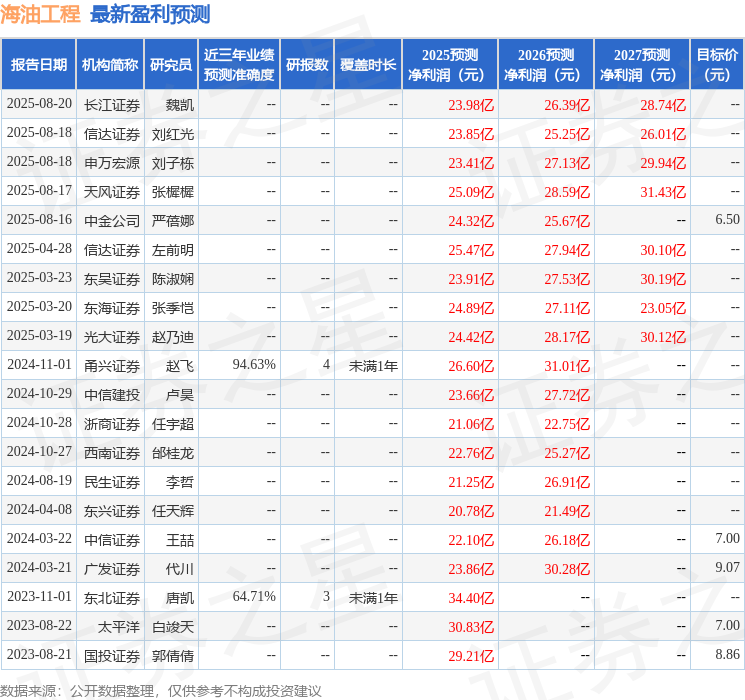Click the 研究员 column header

pyautogui.click(x=171, y=65)
